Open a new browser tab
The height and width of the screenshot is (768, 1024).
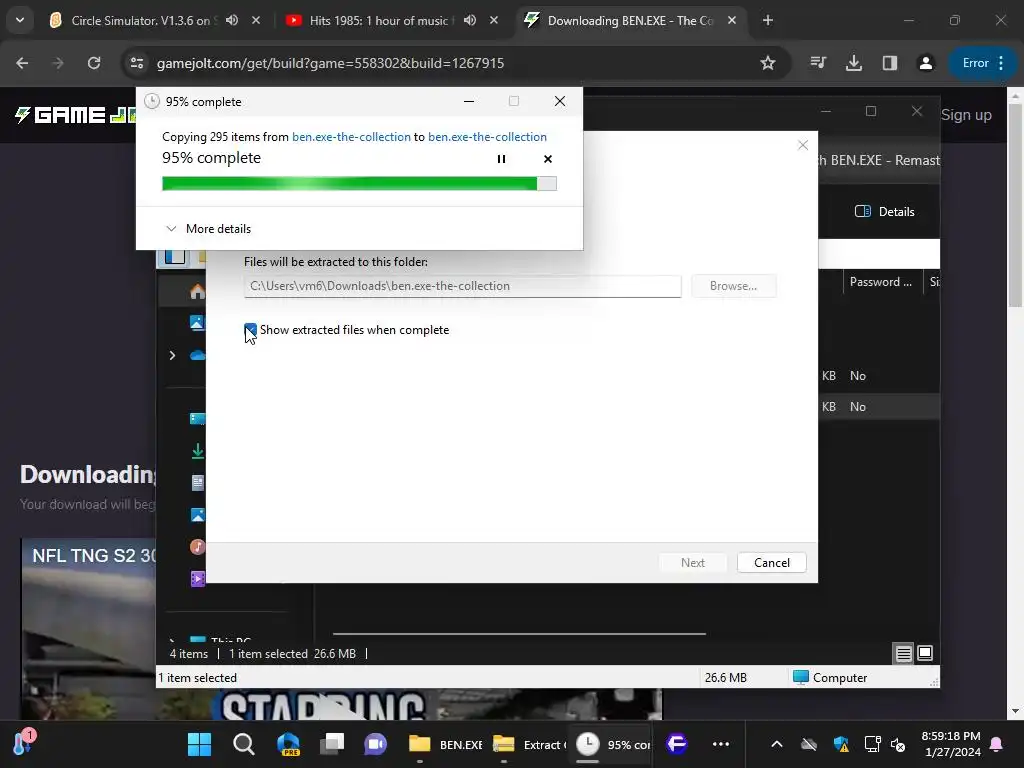(x=768, y=20)
